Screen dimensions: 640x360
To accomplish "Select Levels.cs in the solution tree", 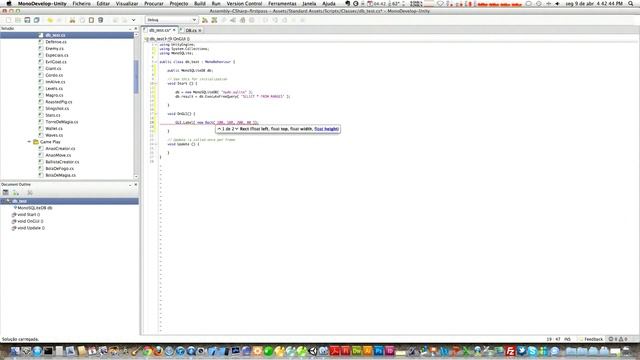I will tap(54, 89).
